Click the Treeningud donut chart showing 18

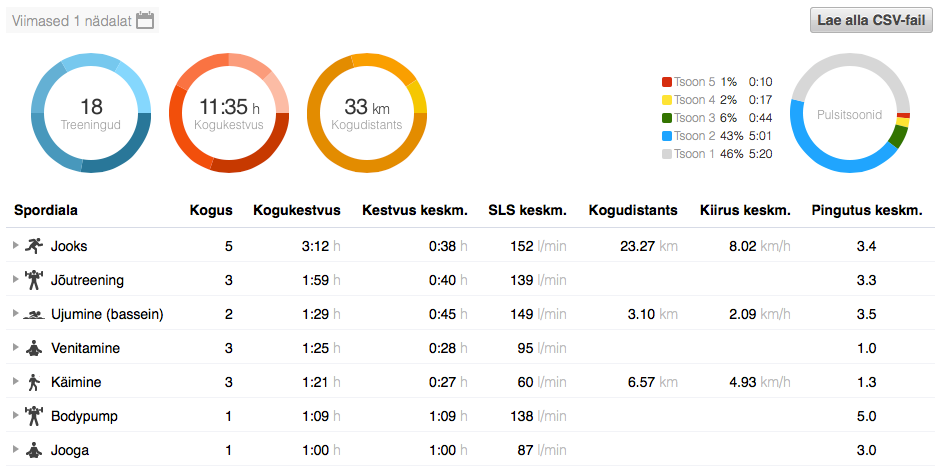pyautogui.click(x=91, y=114)
